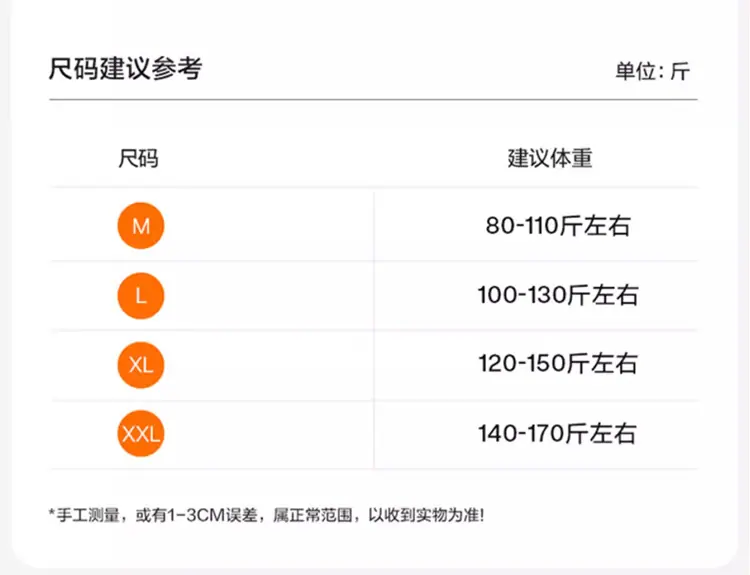The image size is (750, 575).
Task: Click the 单位: 斤 unit label
Action: click(652, 72)
